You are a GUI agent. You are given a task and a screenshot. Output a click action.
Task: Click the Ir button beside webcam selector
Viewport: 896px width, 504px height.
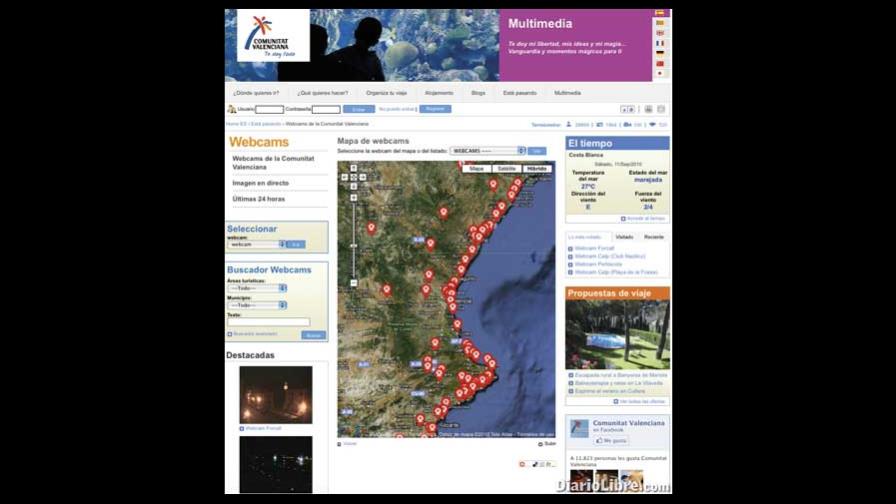(296, 245)
